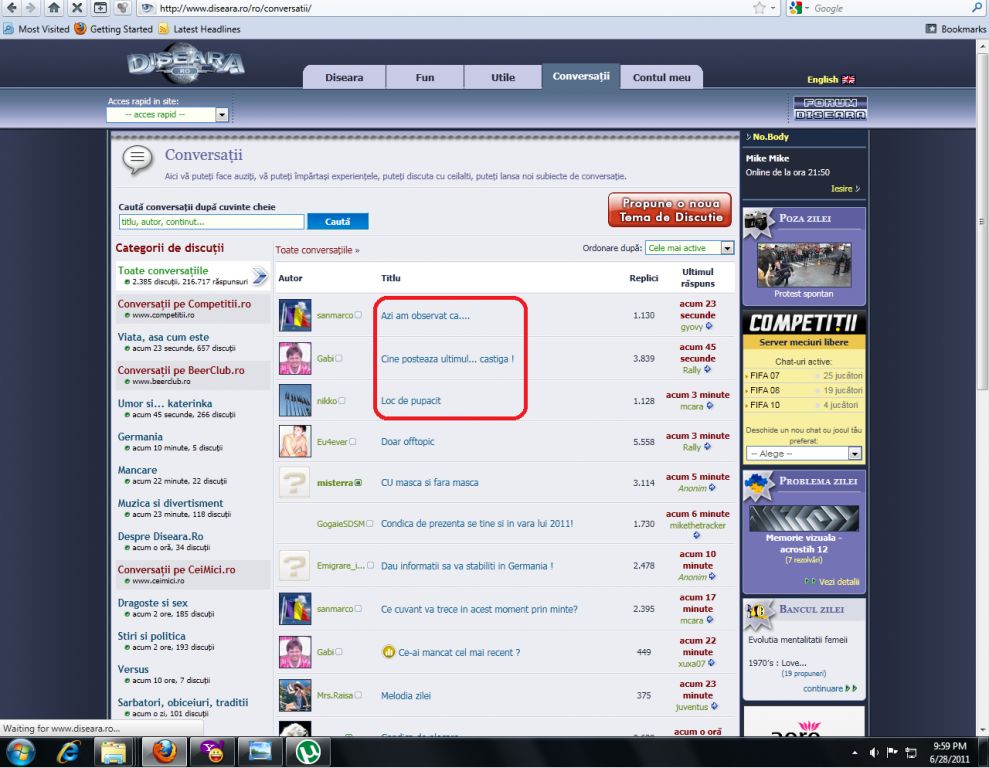Viewport: 989px width, 768px height.
Task: Switch to the Utile tab
Action: [503, 78]
